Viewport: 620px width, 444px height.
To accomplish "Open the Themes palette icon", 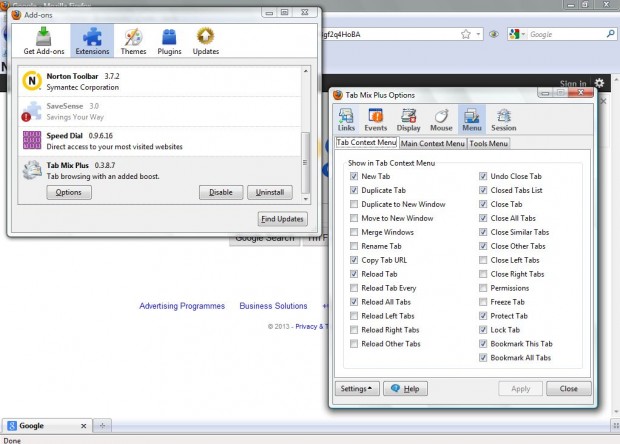I will point(133,37).
